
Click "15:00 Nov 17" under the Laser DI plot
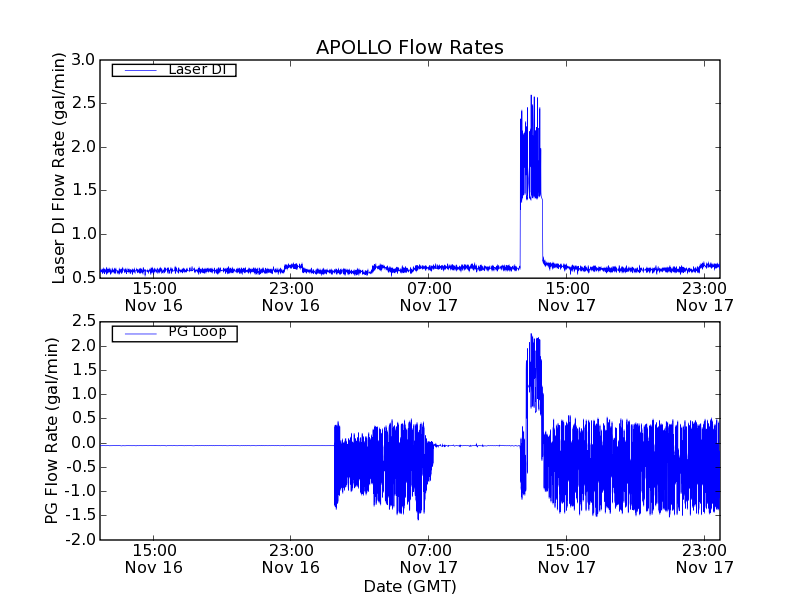click(567, 297)
